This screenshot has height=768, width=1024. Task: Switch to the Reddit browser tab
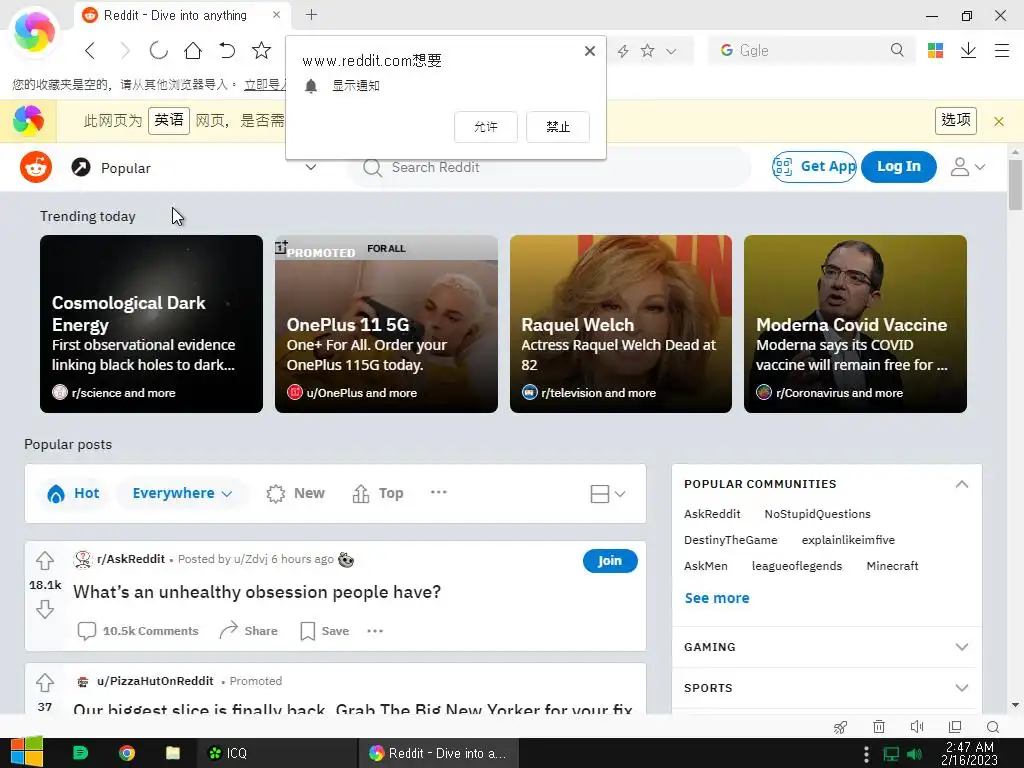tap(184, 15)
